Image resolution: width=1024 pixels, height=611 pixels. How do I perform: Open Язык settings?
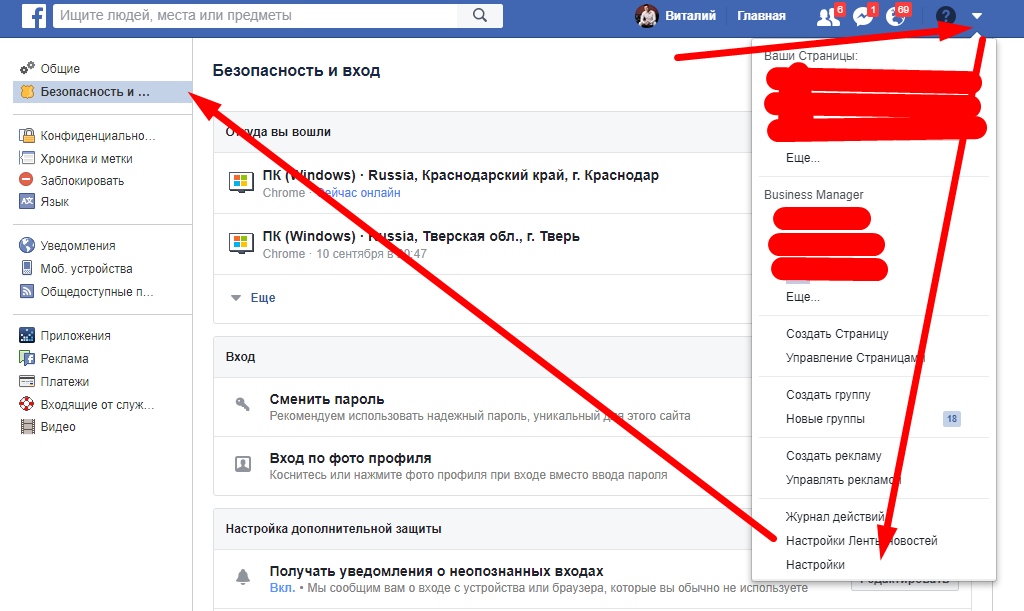[x=55, y=202]
